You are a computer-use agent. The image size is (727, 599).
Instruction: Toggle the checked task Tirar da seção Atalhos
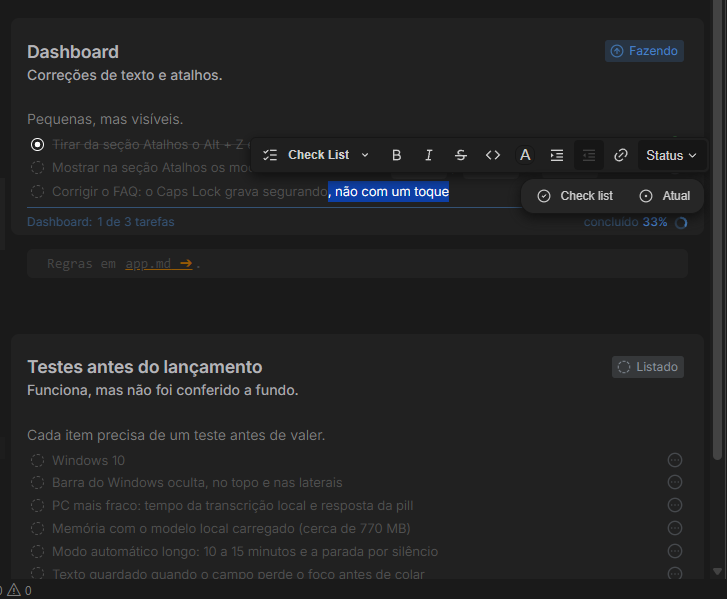point(38,145)
